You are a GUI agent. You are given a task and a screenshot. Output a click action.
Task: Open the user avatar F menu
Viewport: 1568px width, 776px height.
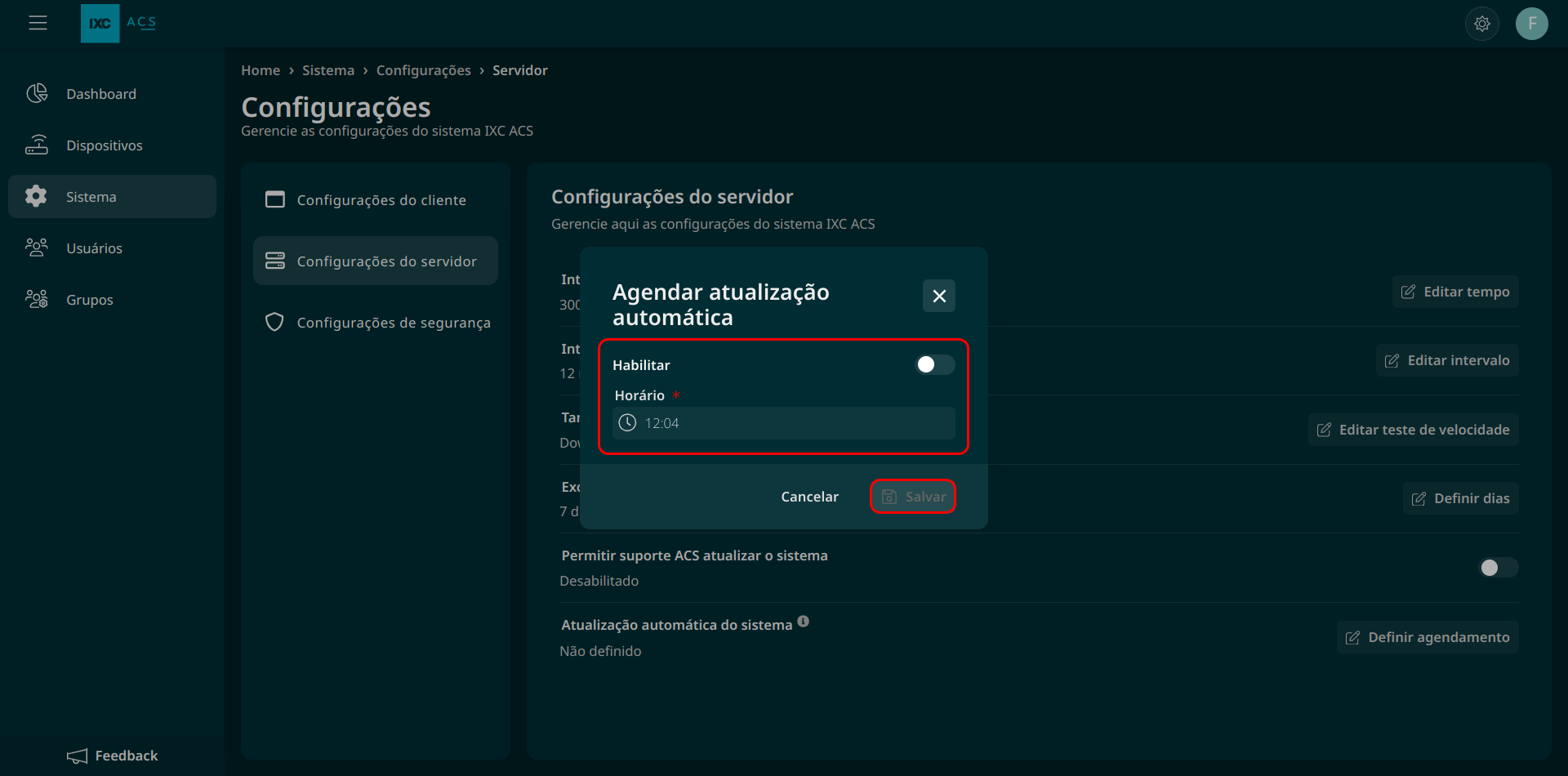coord(1532,24)
